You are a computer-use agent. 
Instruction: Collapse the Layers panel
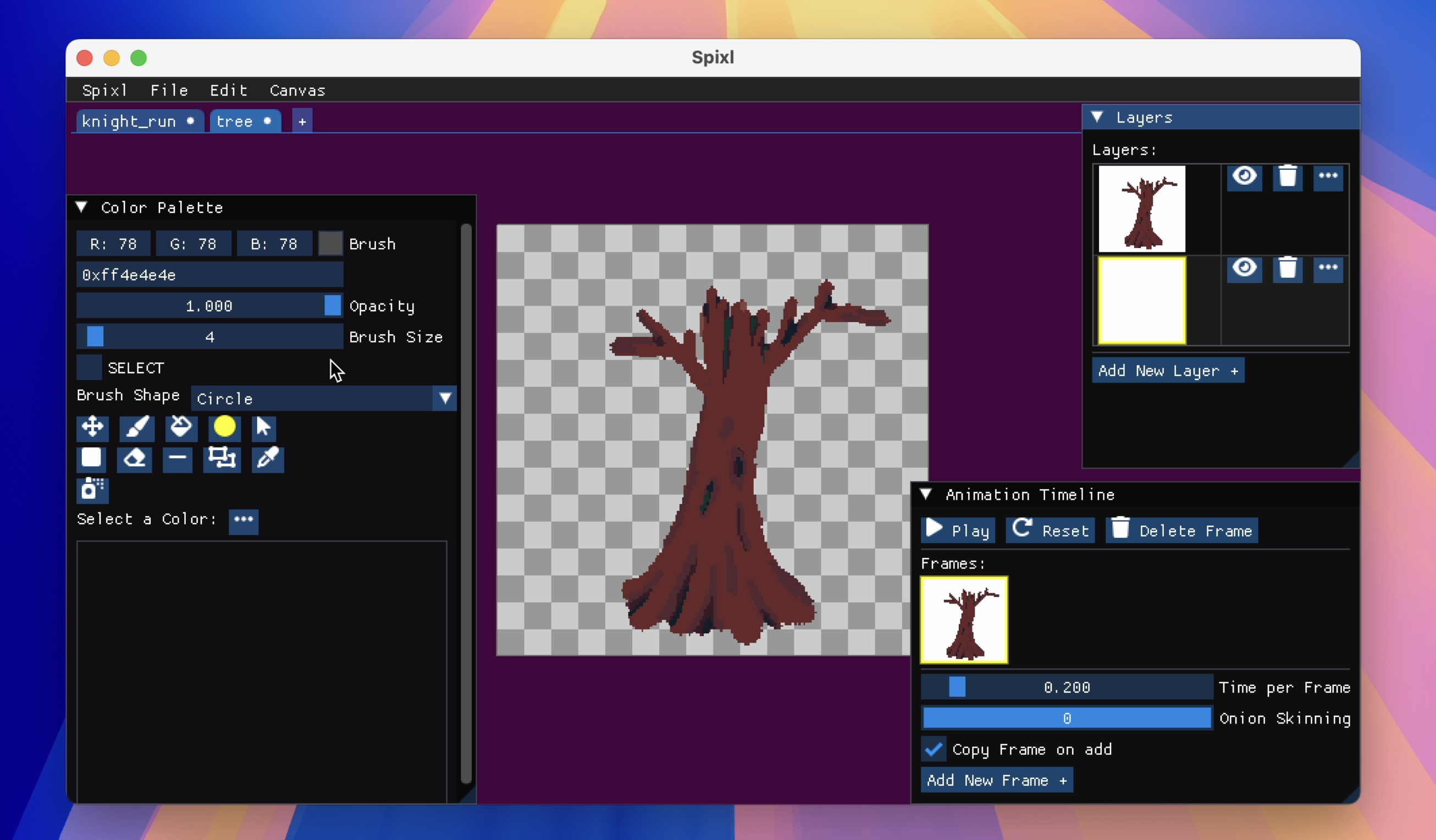[x=1097, y=118]
